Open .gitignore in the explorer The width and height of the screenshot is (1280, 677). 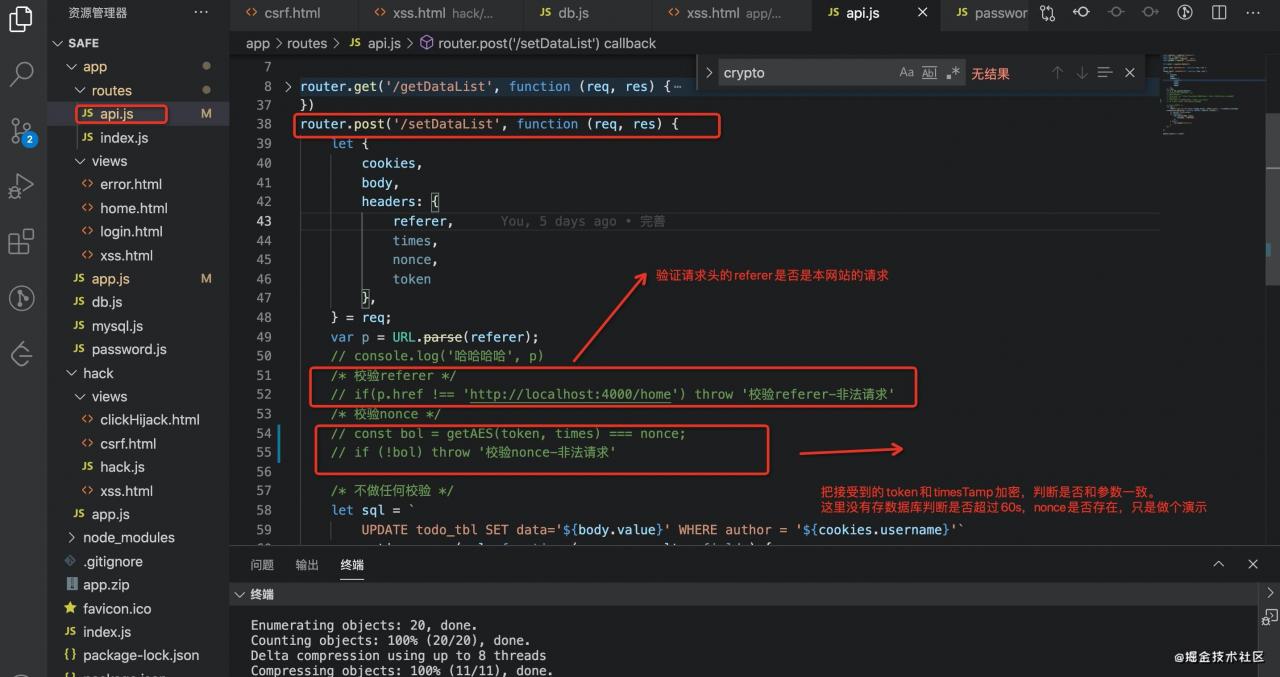pyautogui.click(x=113, y=561)
